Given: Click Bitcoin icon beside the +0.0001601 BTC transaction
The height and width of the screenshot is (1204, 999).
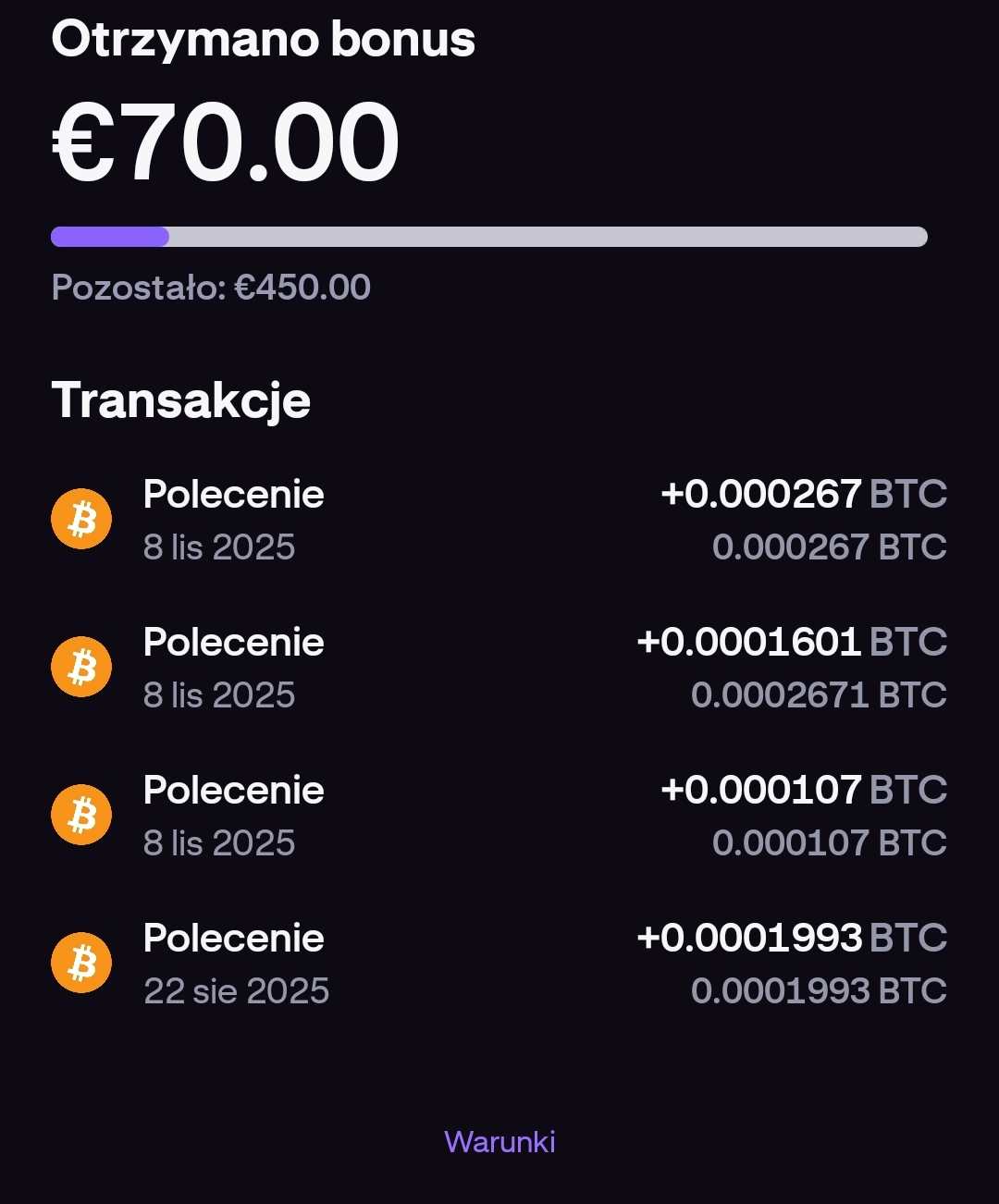Looking at the screenshot, I should [81, 667].
